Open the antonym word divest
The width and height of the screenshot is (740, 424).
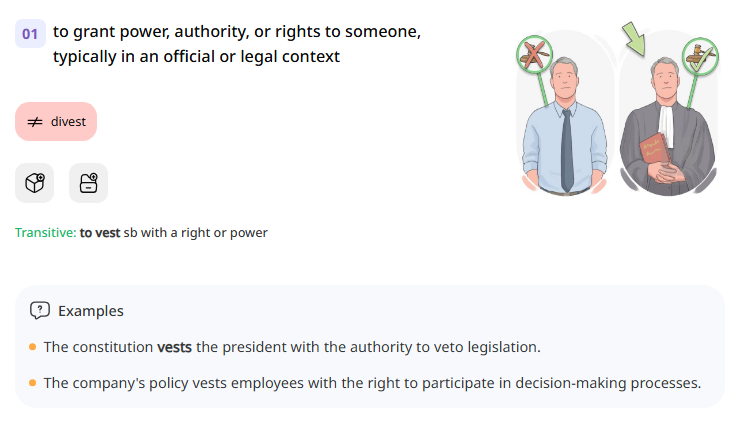pos(68,122)
